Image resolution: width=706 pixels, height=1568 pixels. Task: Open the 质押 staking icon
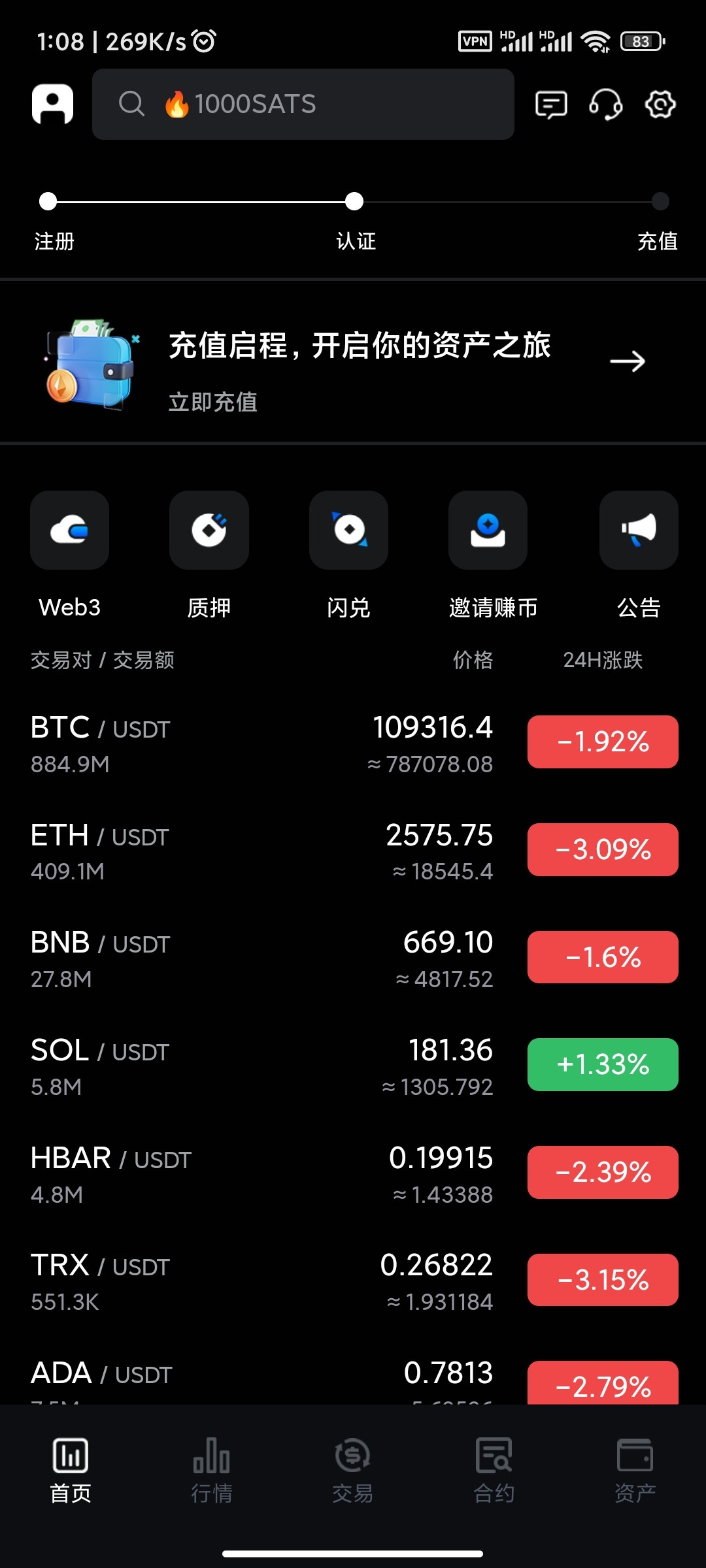(209, 530)
